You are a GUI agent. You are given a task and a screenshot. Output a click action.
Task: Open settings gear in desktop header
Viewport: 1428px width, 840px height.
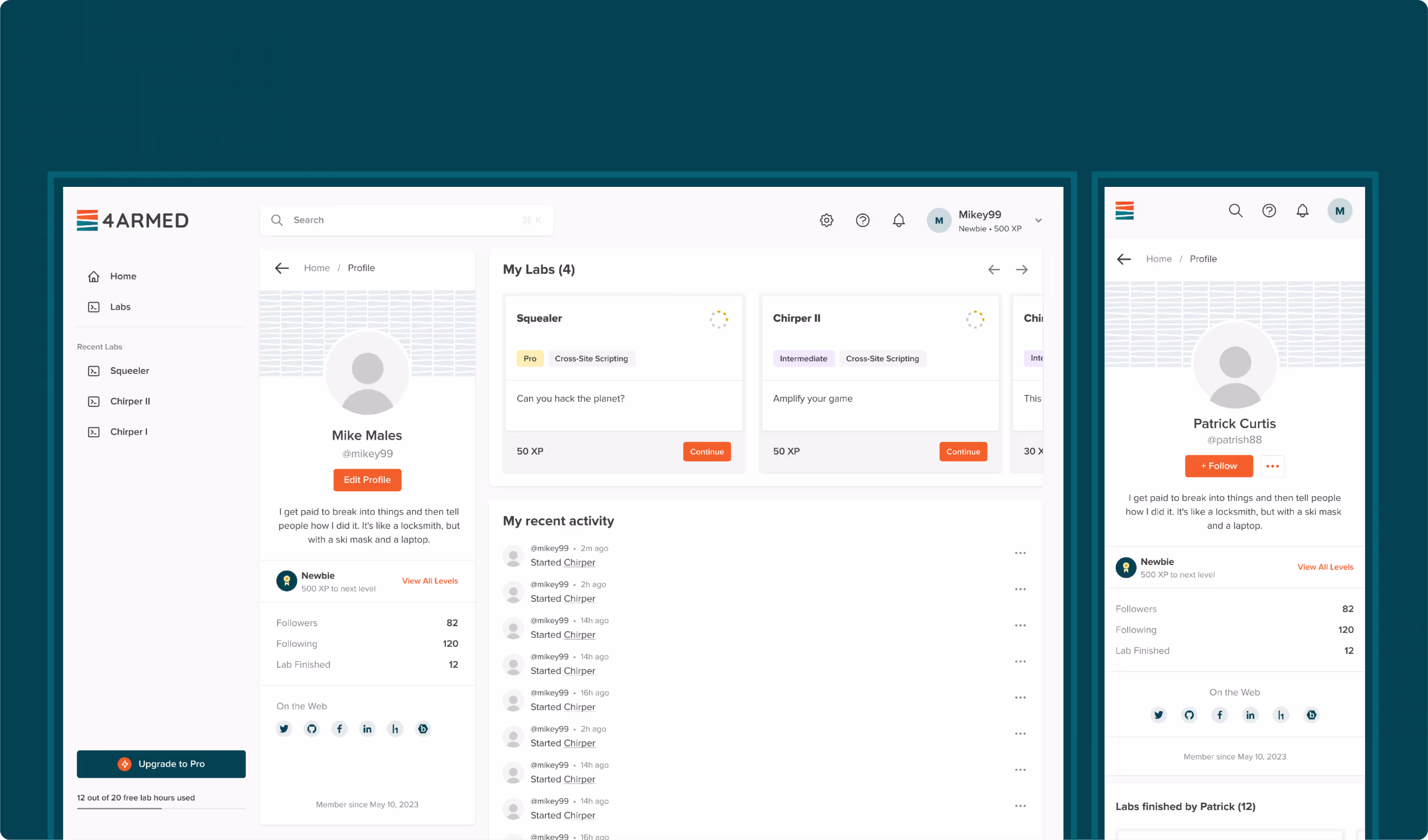826,220
